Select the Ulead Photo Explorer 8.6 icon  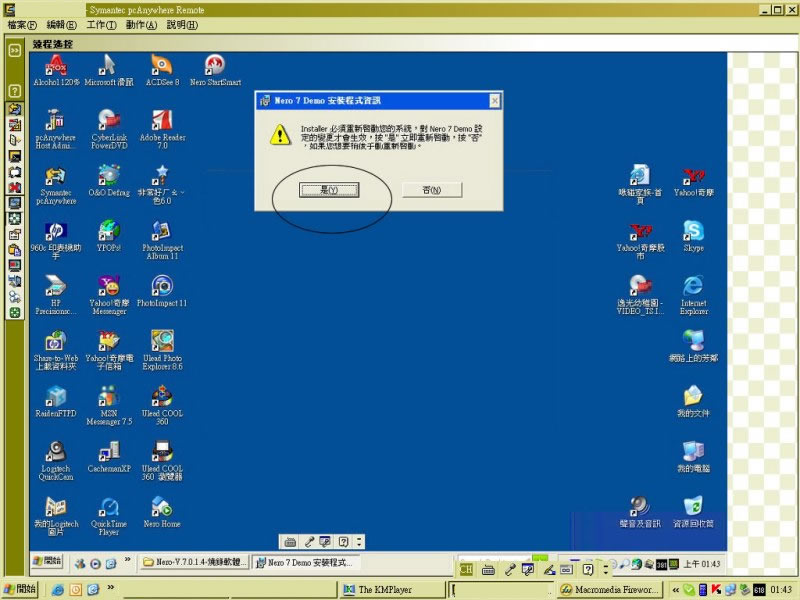pyautogui.click(x=162, y=350)
